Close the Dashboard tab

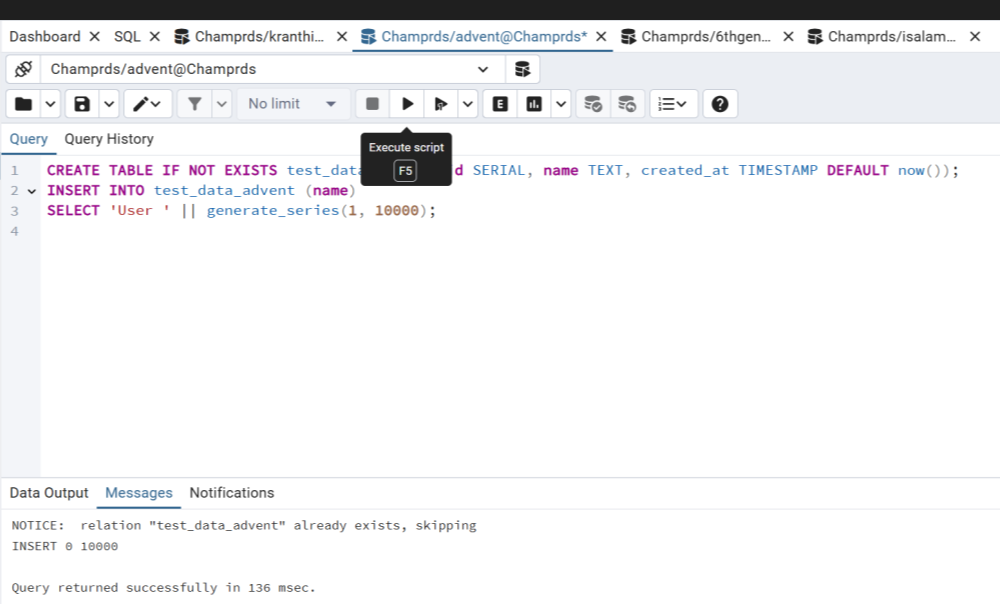tap(94, 36)
